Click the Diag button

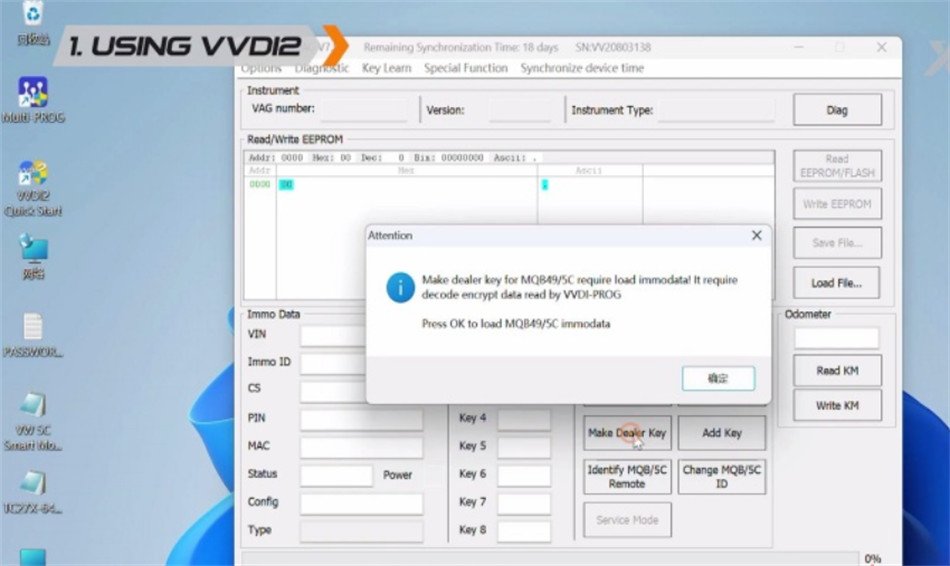pyautogui.click(x=837, y=110)
